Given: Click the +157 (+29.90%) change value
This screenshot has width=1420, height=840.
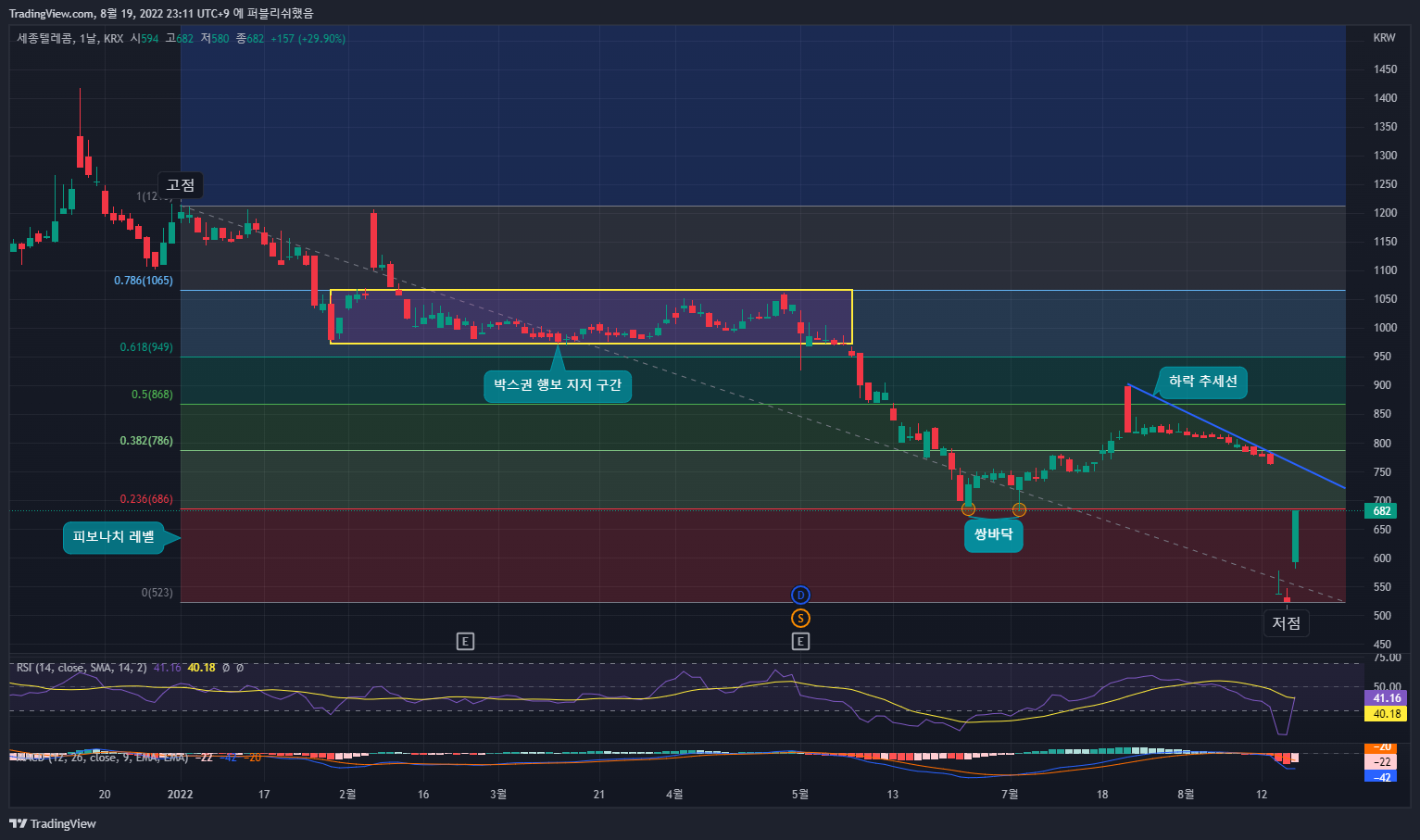Looking at the screenshot, I should [x=308, y=39].
